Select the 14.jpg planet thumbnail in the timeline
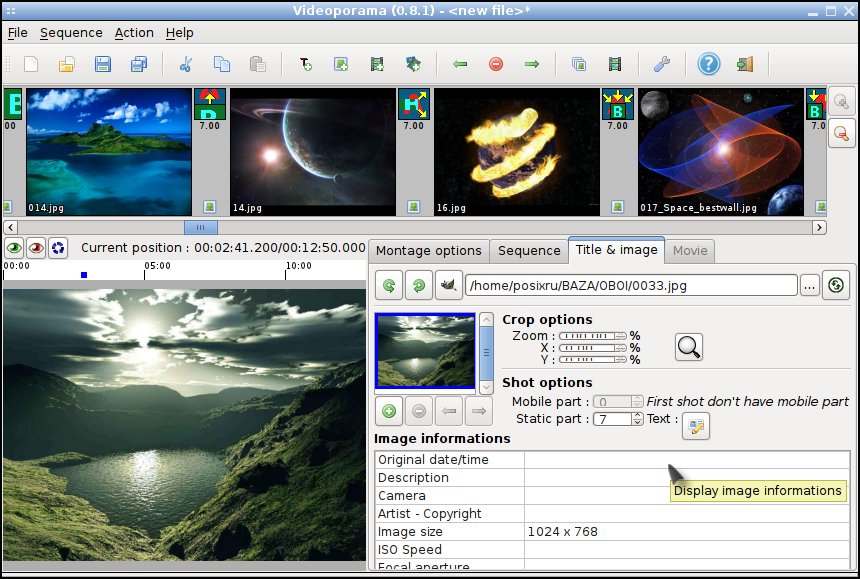The image size is (860, 579). click(x=313, y=152)
